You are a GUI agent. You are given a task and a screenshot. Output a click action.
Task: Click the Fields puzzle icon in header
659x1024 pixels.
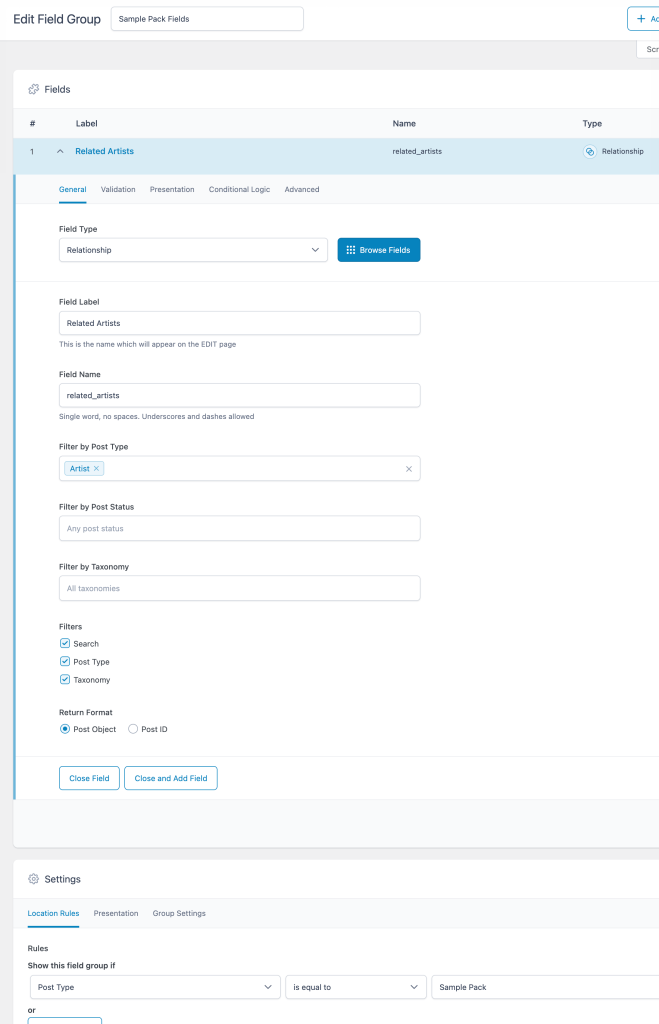[x=33, y=89]
